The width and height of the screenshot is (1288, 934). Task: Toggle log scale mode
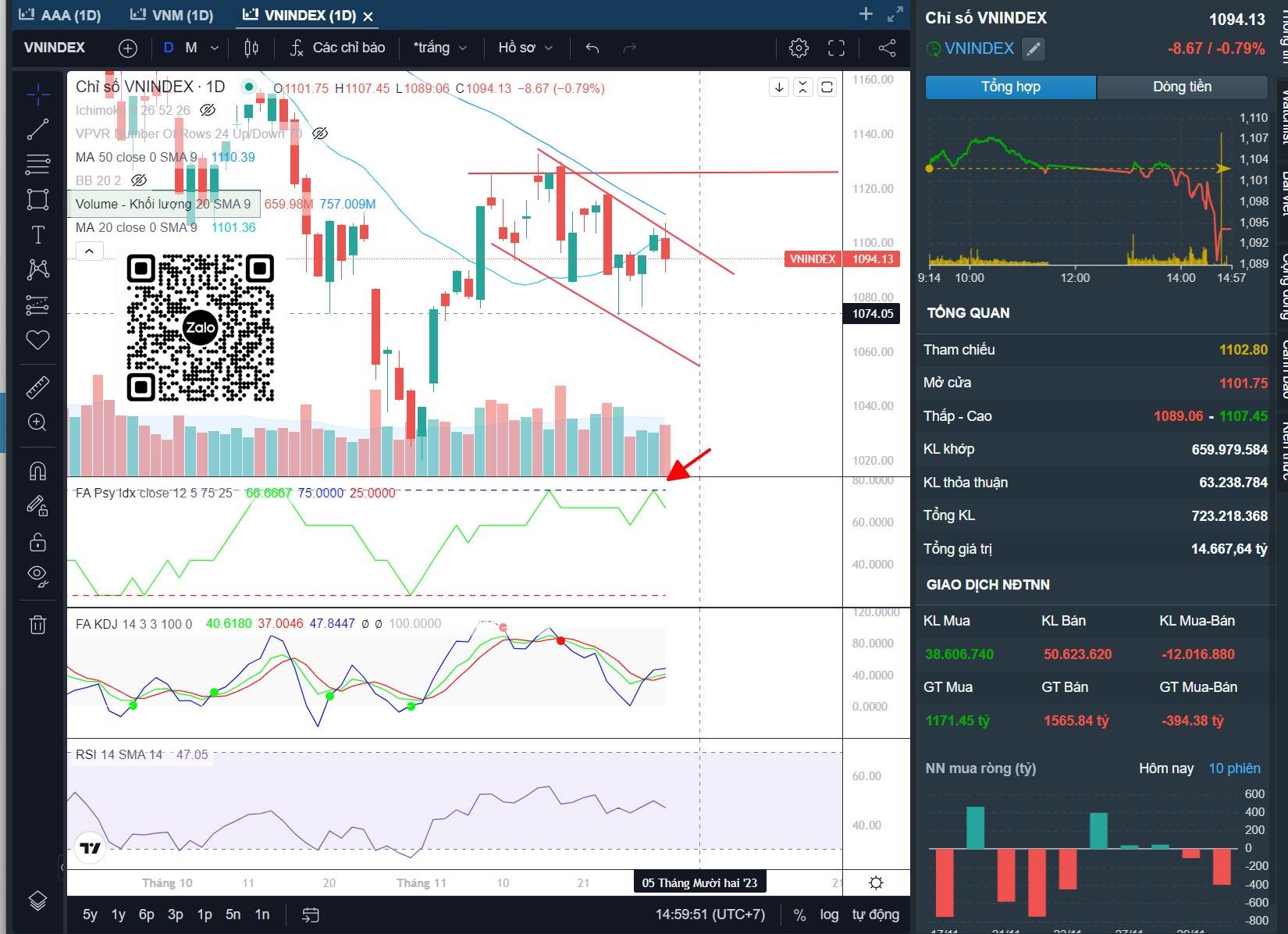coord(829,914)
